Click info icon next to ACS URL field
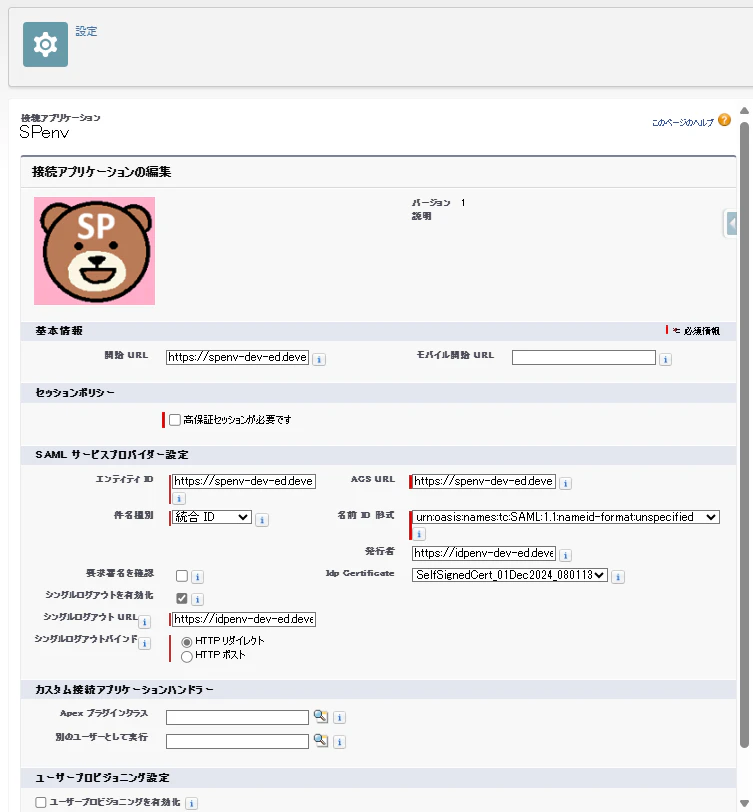Viewport: 753px width, 812px height. (x=566, y=483)
